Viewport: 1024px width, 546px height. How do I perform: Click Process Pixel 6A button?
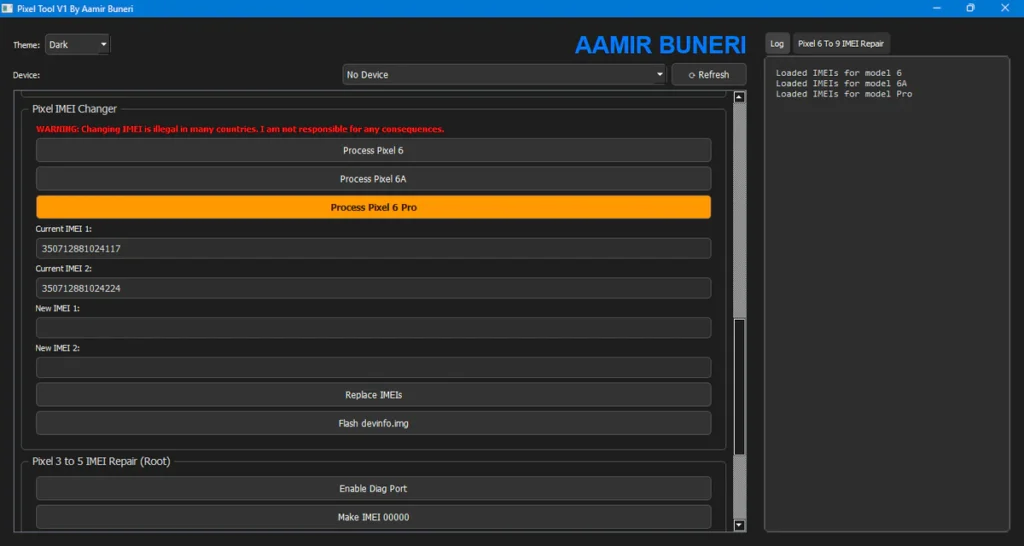[x=374, y=178]
